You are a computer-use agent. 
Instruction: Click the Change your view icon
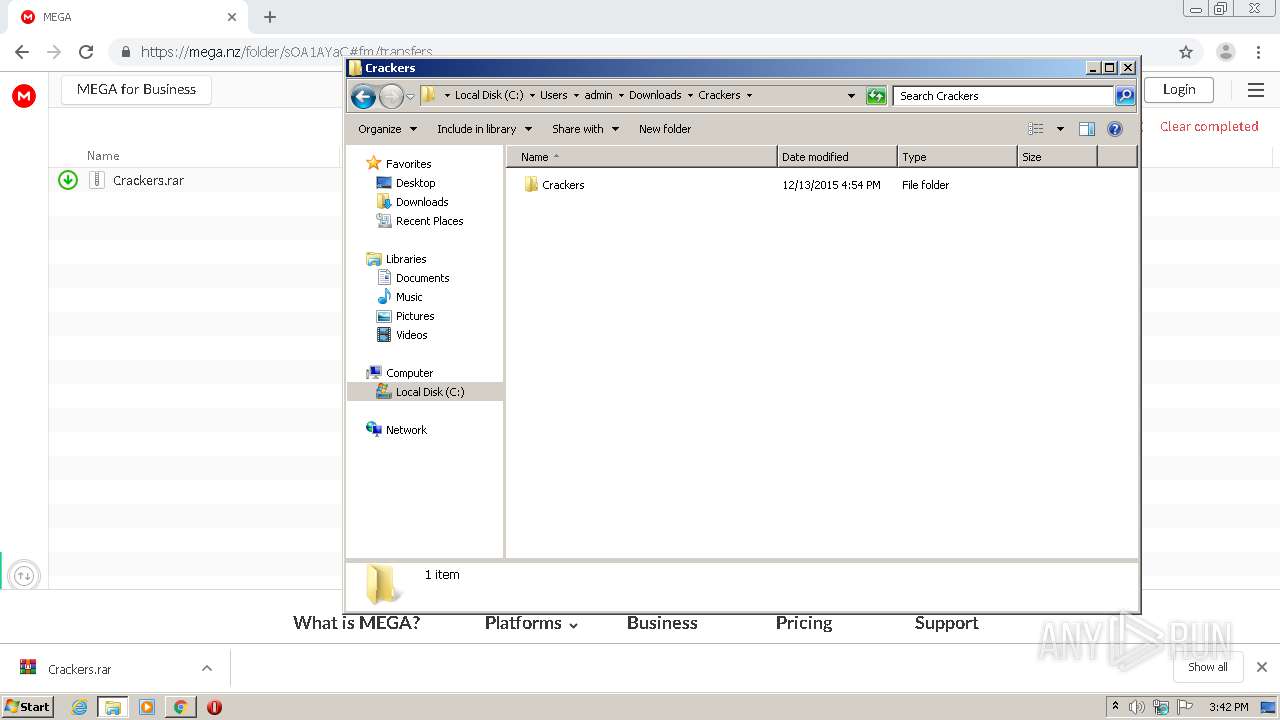tap(1036, 129)
